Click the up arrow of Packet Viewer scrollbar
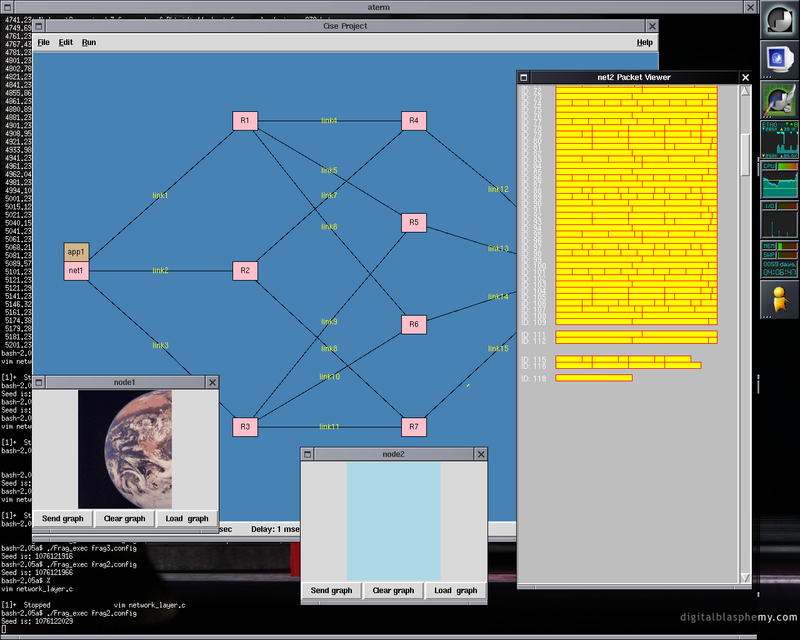The width and height of the screenshot is (800, 640). click(x=745, y=91)
